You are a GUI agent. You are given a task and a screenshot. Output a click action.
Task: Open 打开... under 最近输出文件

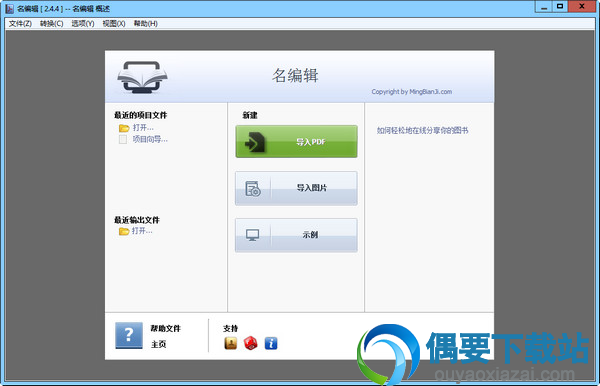(x=142, y=231)
